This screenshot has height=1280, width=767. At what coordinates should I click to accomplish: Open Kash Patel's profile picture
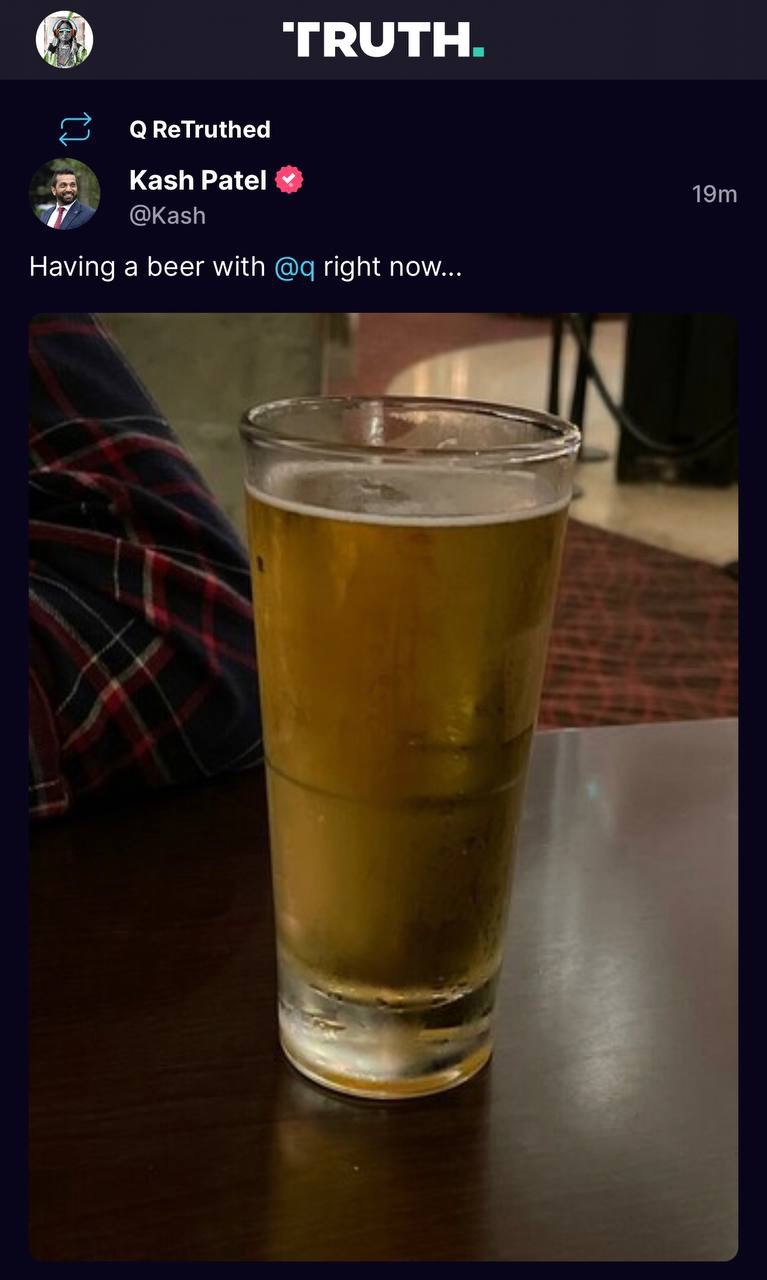pyautogui.click(x=65, y=194)
